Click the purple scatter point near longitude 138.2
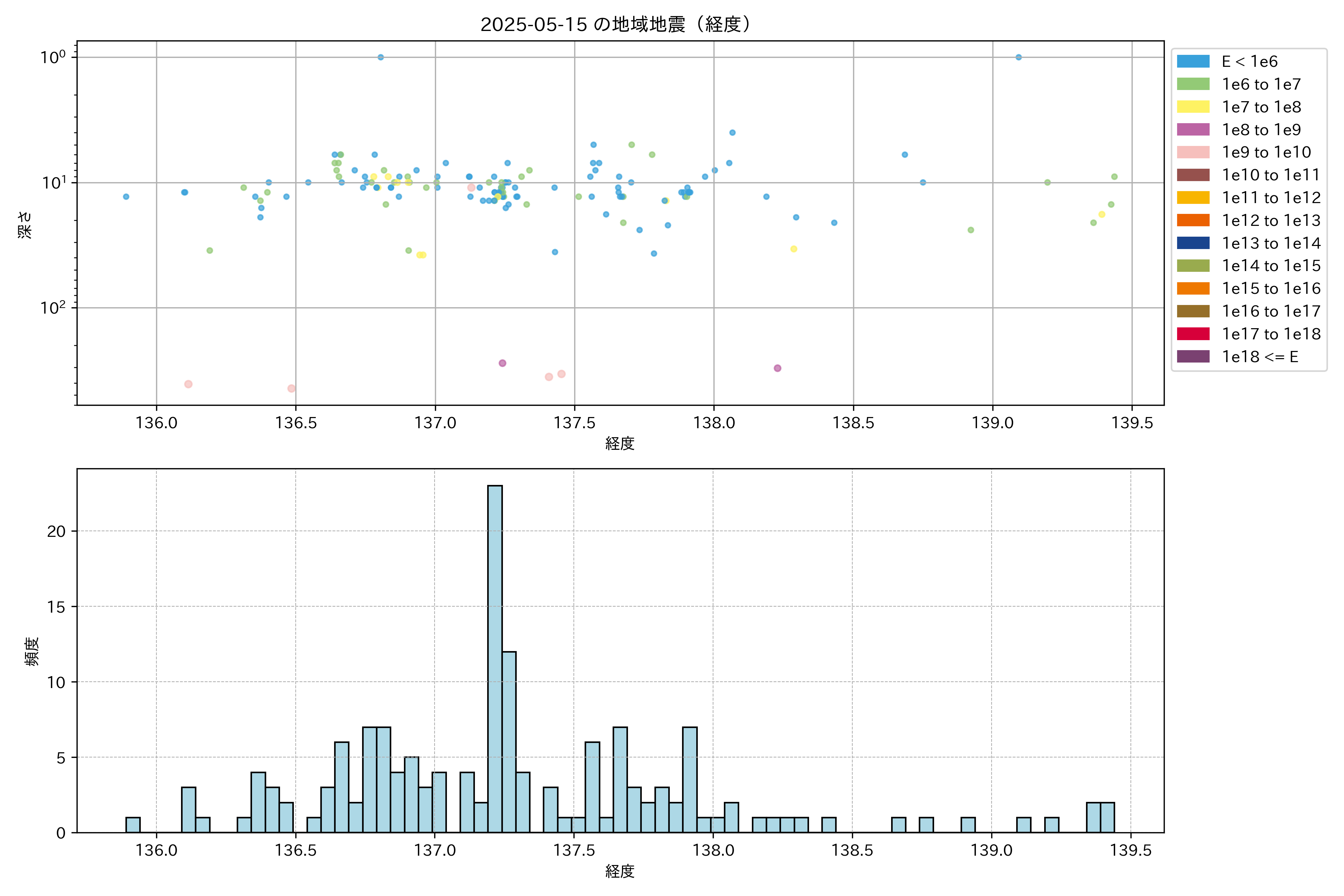Image resolution: width=1344 pixels, height=896 pixels. [x=777, y=368]
